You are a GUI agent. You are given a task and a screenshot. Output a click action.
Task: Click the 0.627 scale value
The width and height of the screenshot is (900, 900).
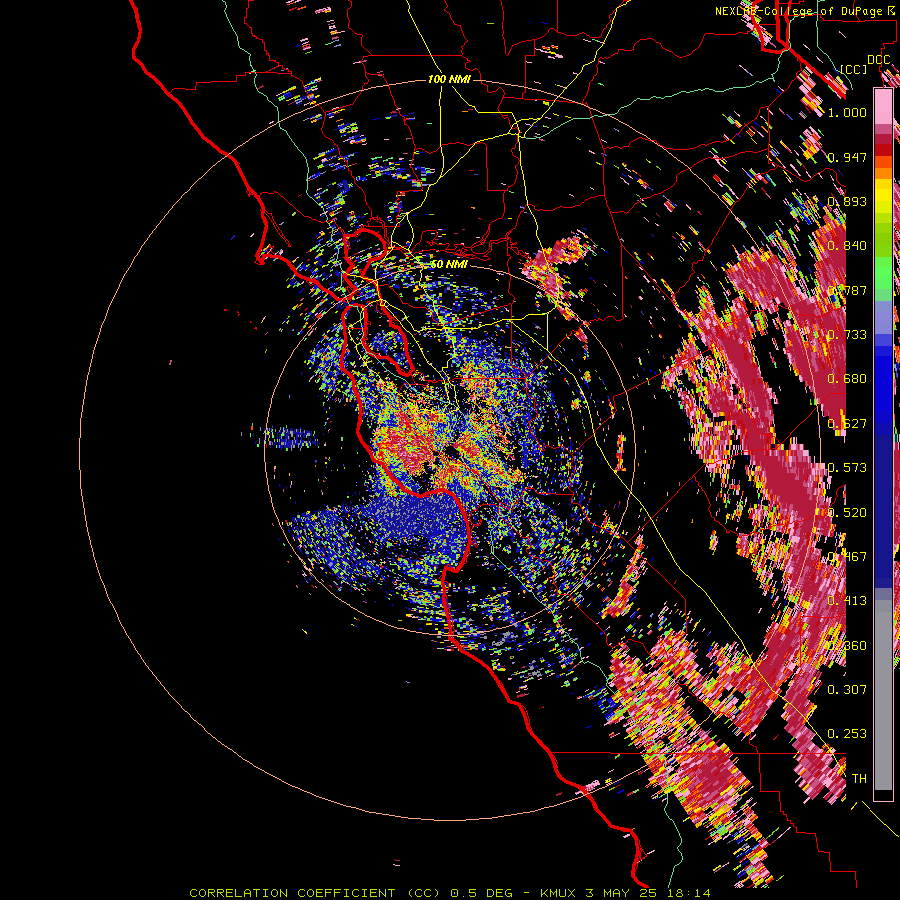point(847,424)
